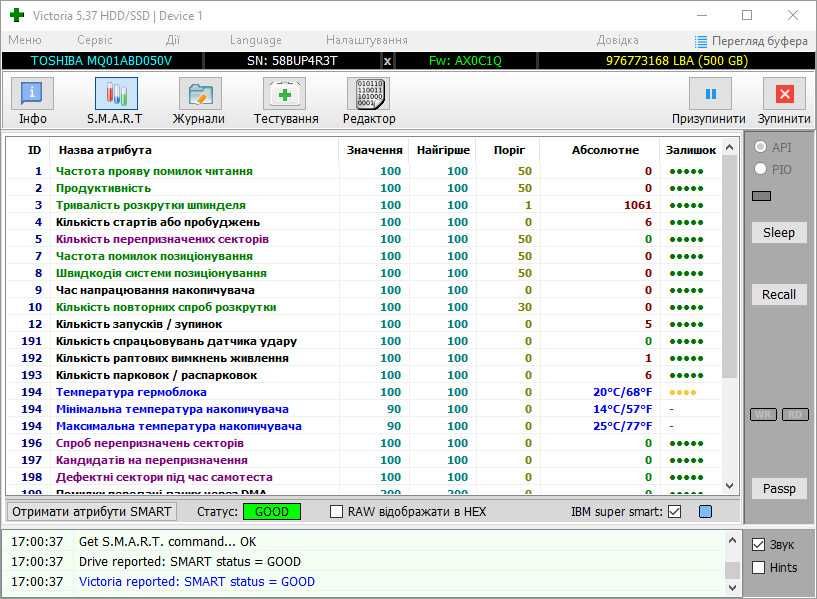Click the 20°C/68°F temperature value

click(x=622, y=392)
